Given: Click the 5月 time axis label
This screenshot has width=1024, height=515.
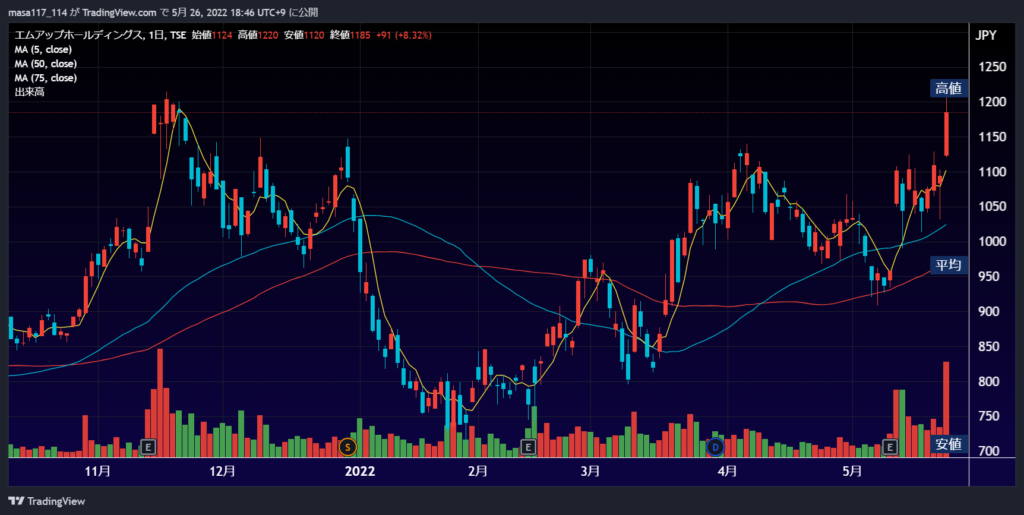Looking at the screenshot, I should [852, 471].
